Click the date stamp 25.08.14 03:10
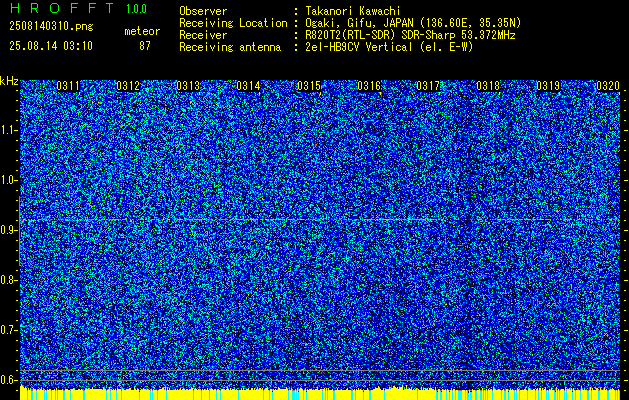This screenshot has height=400, width=629. [x=51, y=46]
